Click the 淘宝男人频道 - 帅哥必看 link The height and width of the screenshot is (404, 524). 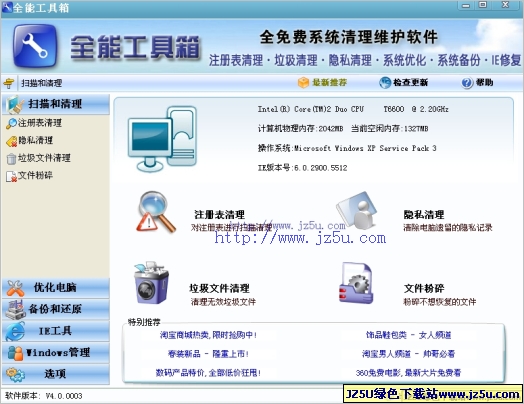pyautogui.click(x=408, y=354)
